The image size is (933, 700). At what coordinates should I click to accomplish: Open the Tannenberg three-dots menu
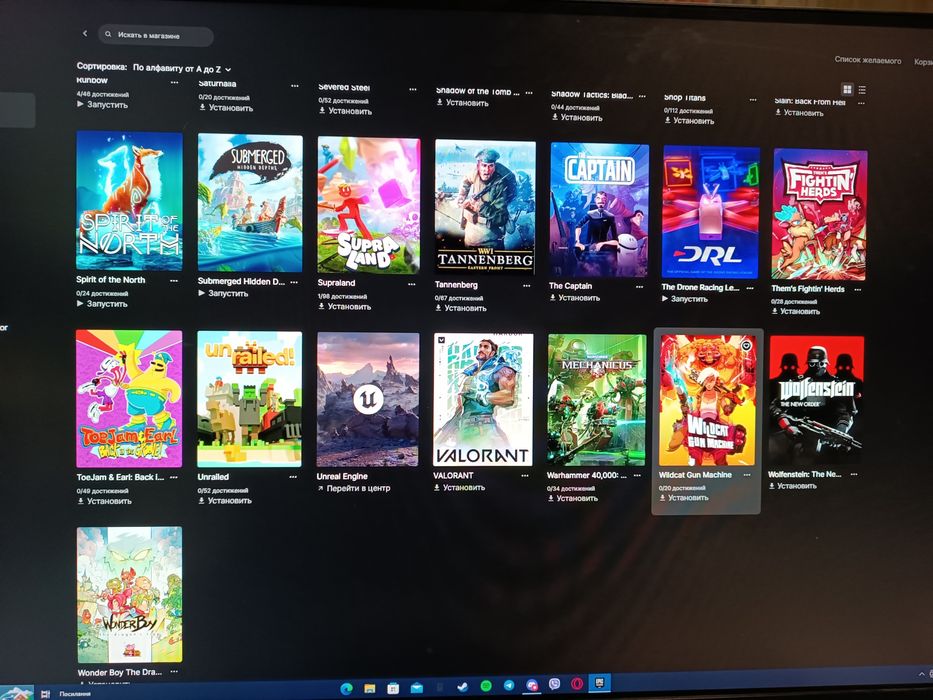527,286
